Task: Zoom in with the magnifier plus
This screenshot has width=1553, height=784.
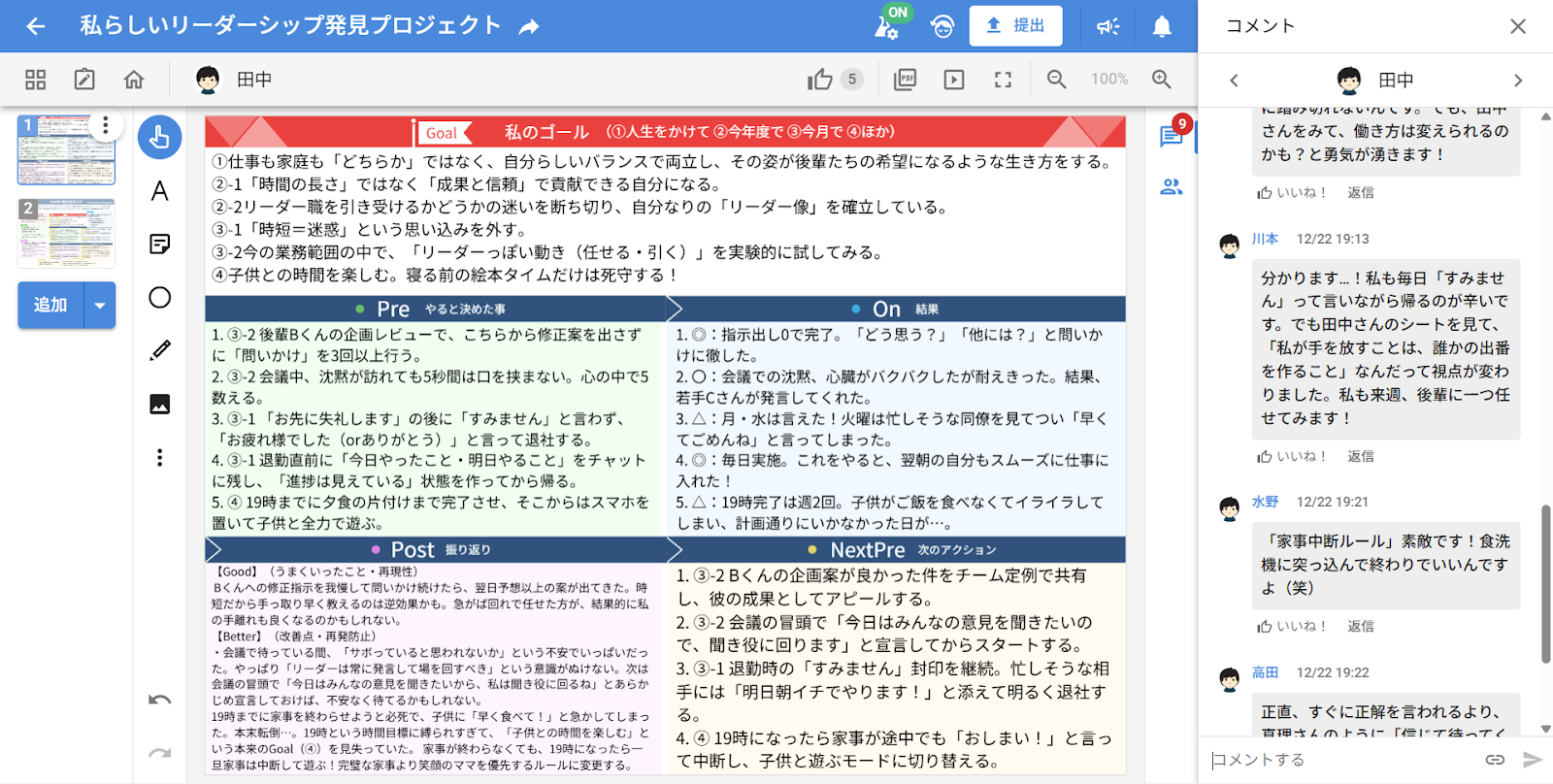Action: pos(1162,80)
